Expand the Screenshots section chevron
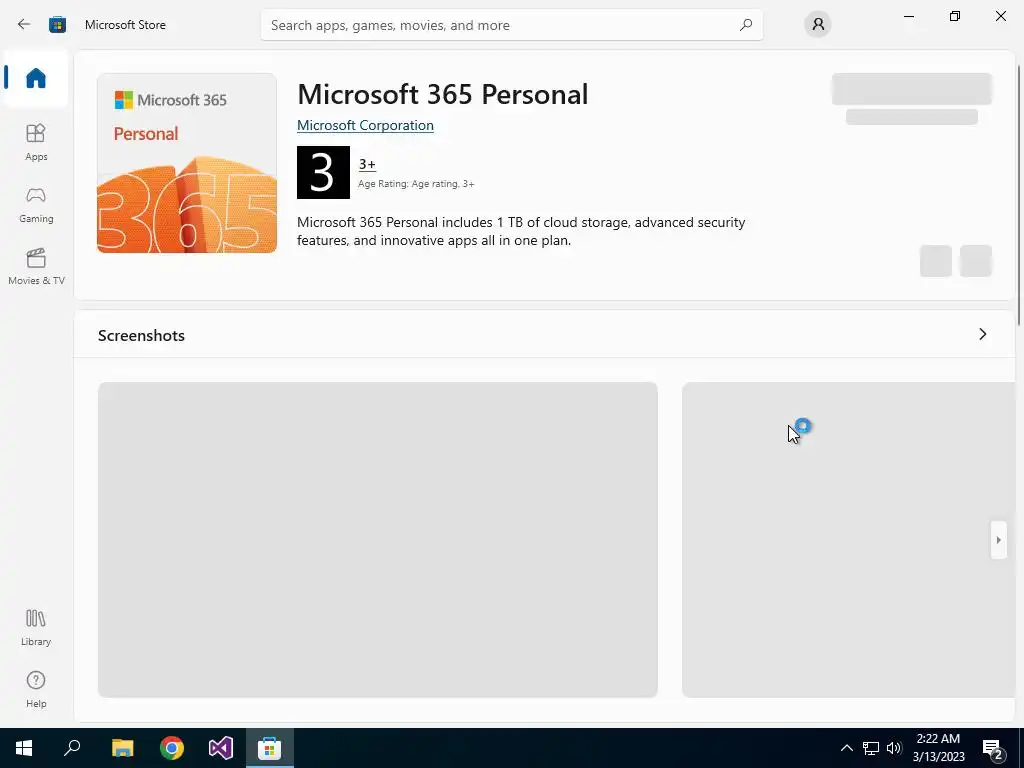This screenshot has height=768, width=1024. point(983,334)
